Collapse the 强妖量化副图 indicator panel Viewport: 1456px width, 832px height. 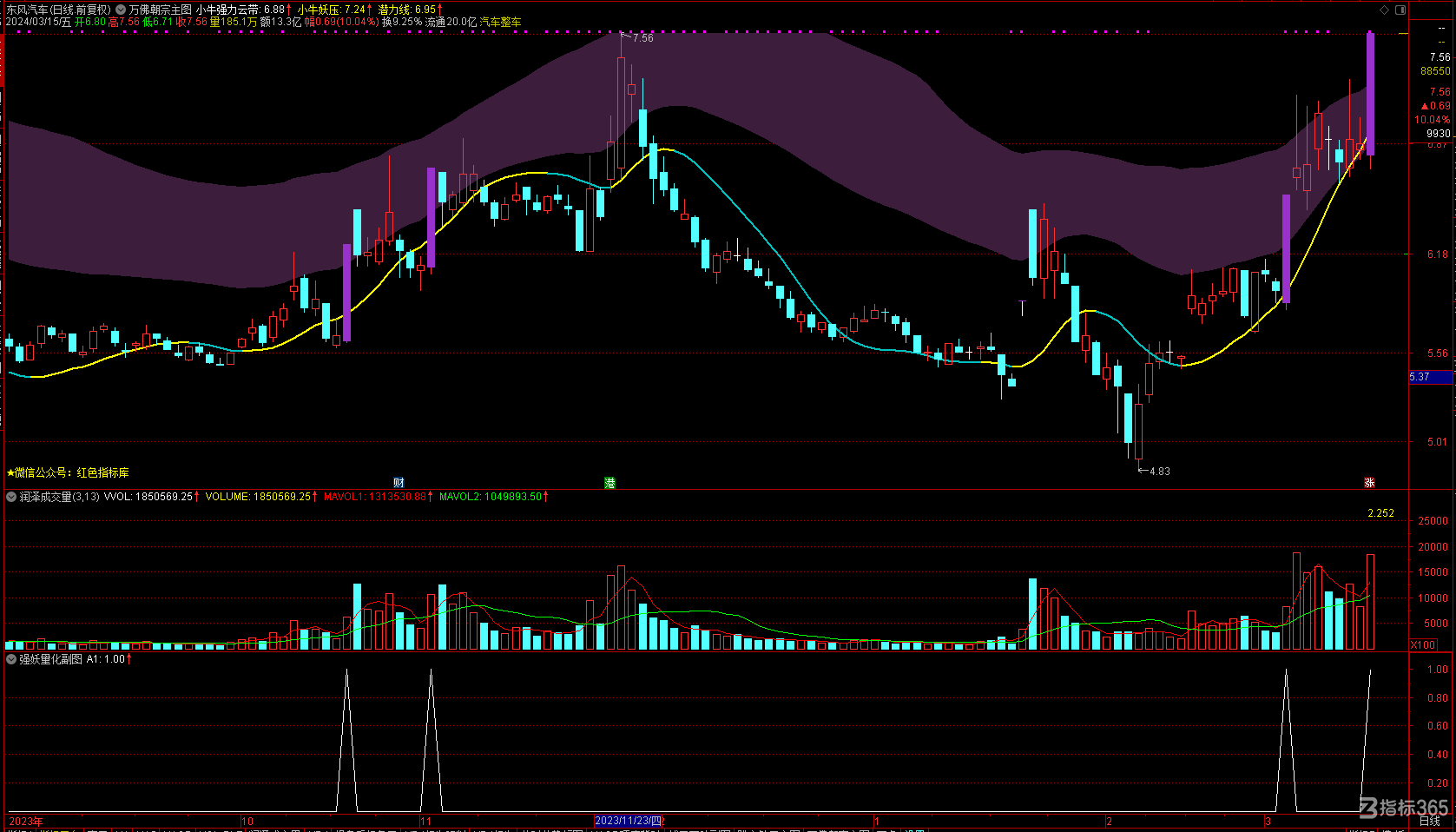(11, 659)
